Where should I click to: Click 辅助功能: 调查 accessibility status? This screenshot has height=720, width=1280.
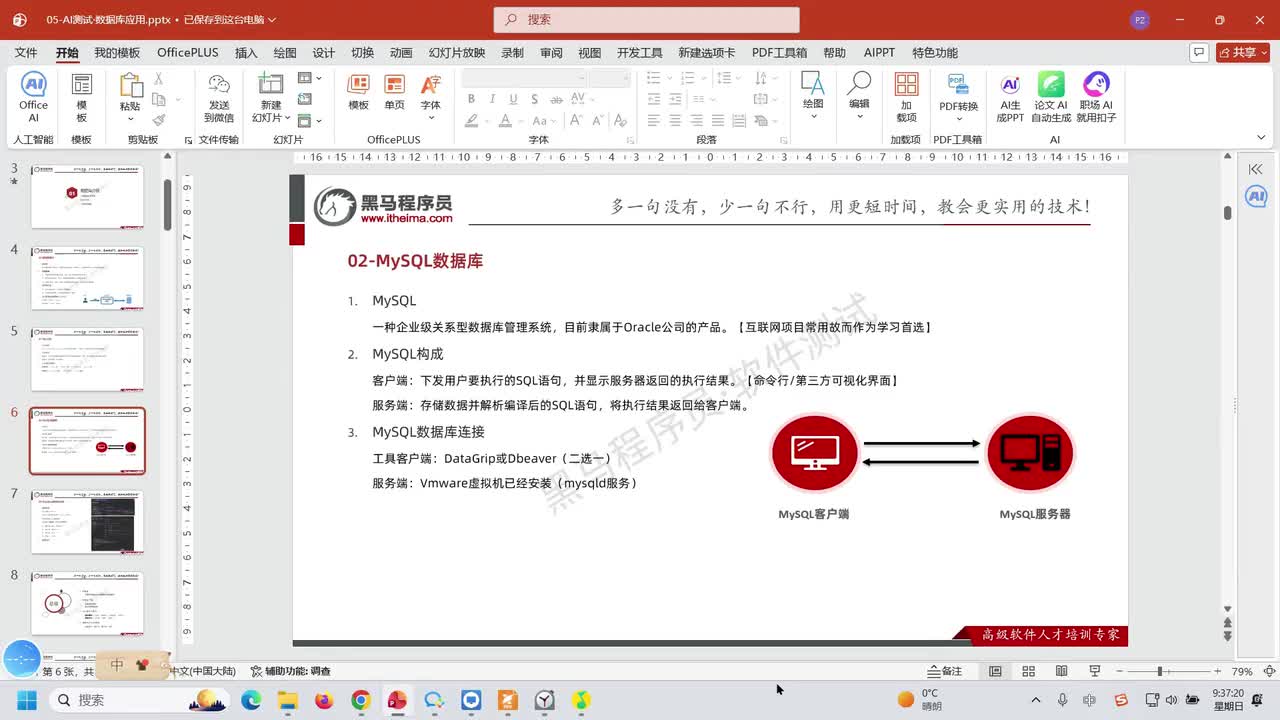point(291,671)
